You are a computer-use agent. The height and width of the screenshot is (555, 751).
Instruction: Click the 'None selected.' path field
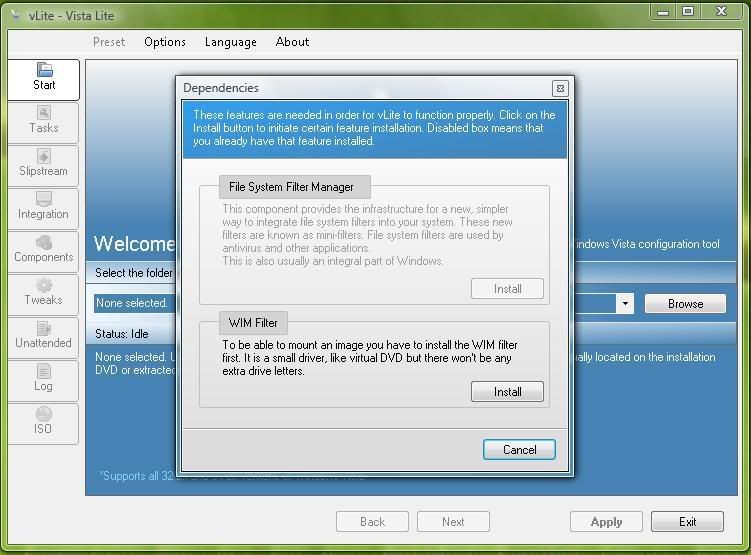pyautogui.click(x=135, y=304)
